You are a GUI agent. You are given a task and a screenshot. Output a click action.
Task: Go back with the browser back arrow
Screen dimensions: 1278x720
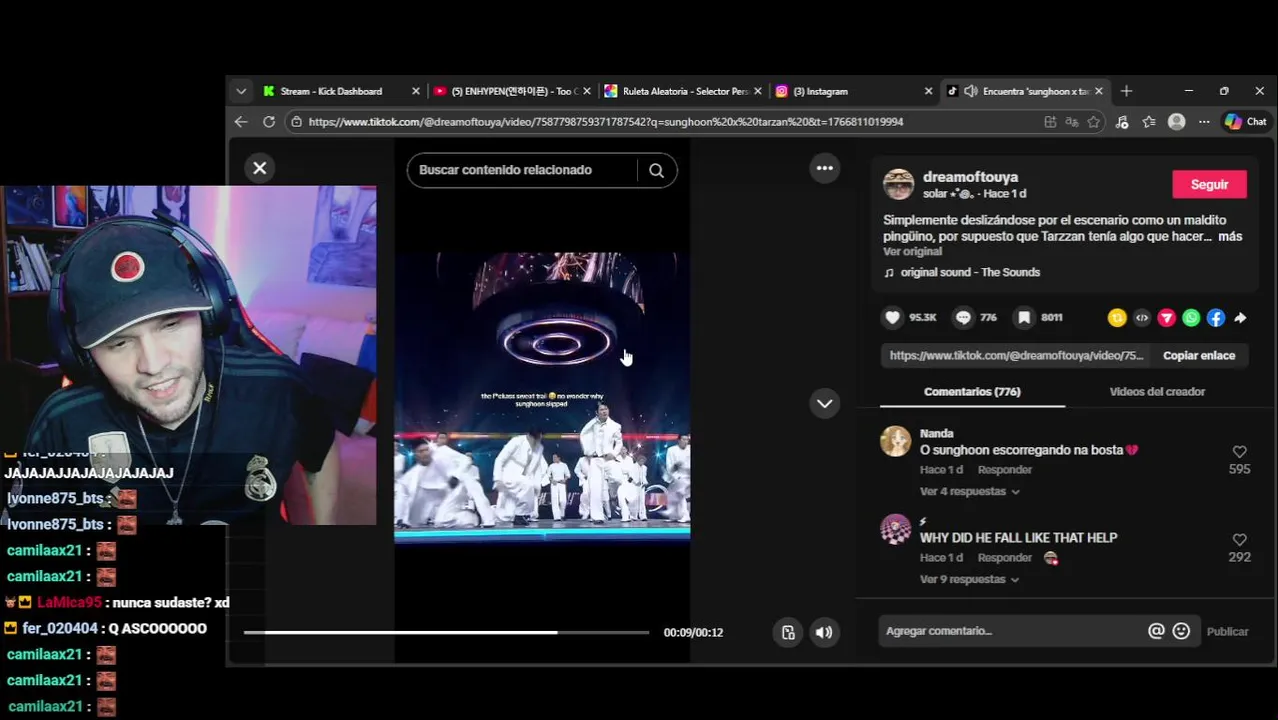pos(241,122)
